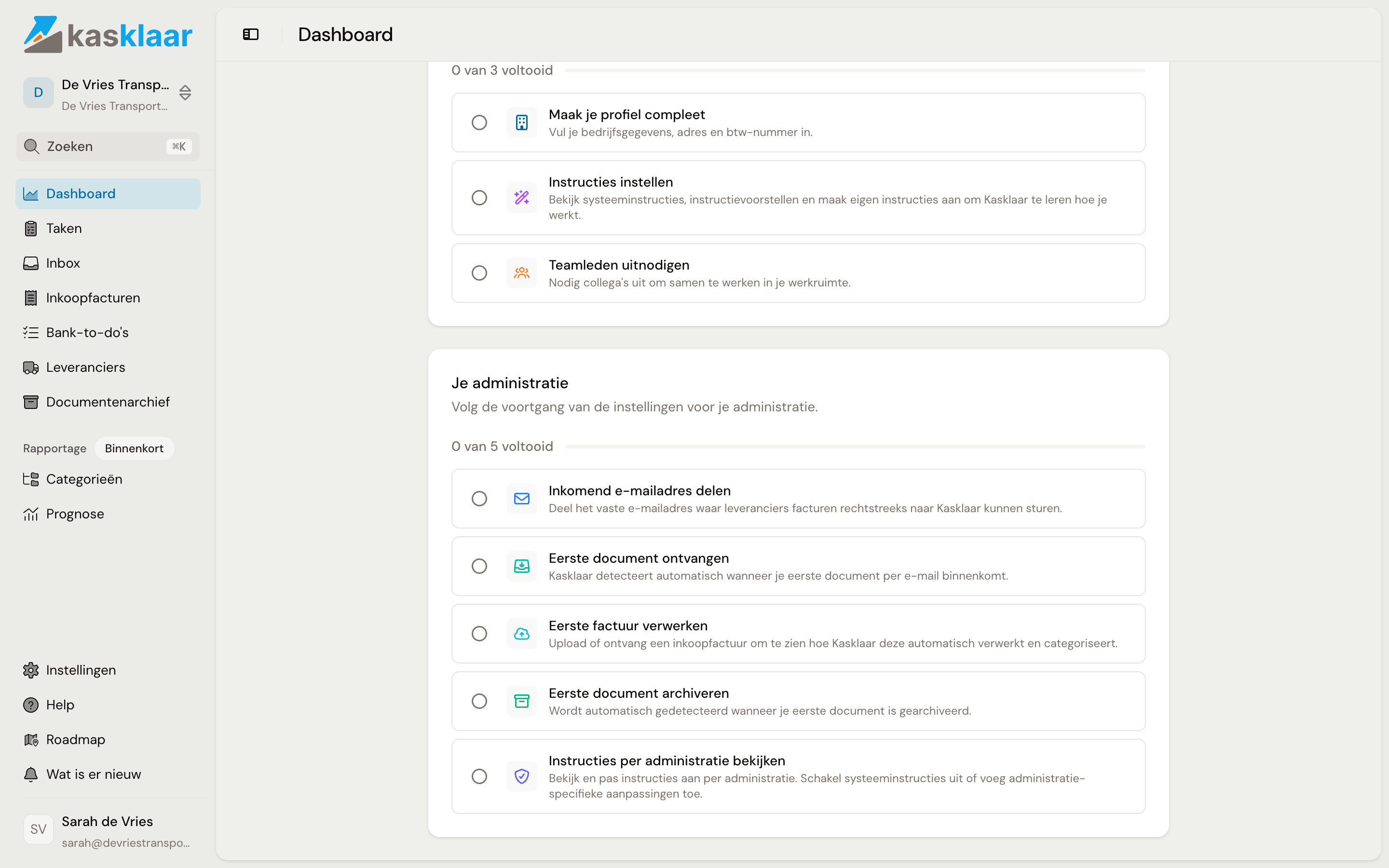Click the question mark Help icon

[31, 705]
